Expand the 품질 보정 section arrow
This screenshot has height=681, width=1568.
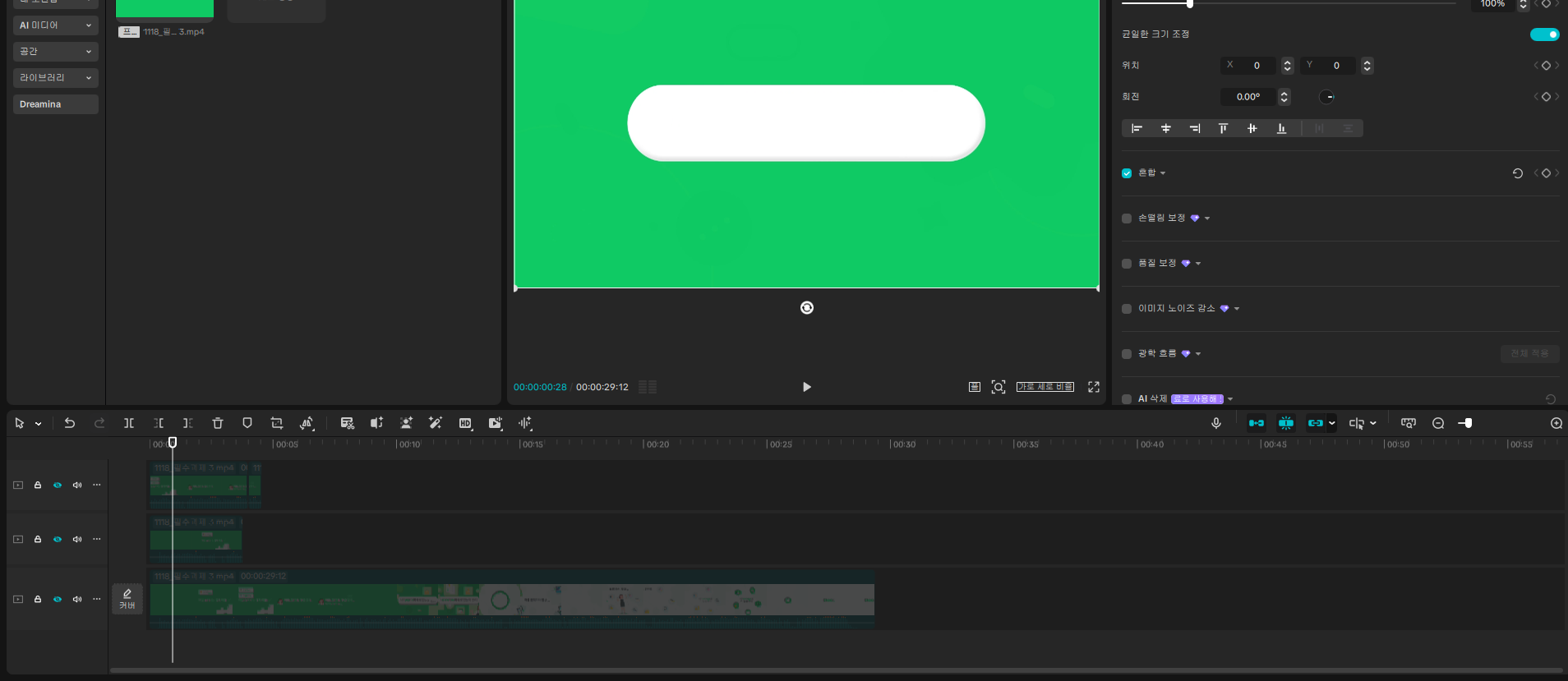click(x=1198, y=264)
